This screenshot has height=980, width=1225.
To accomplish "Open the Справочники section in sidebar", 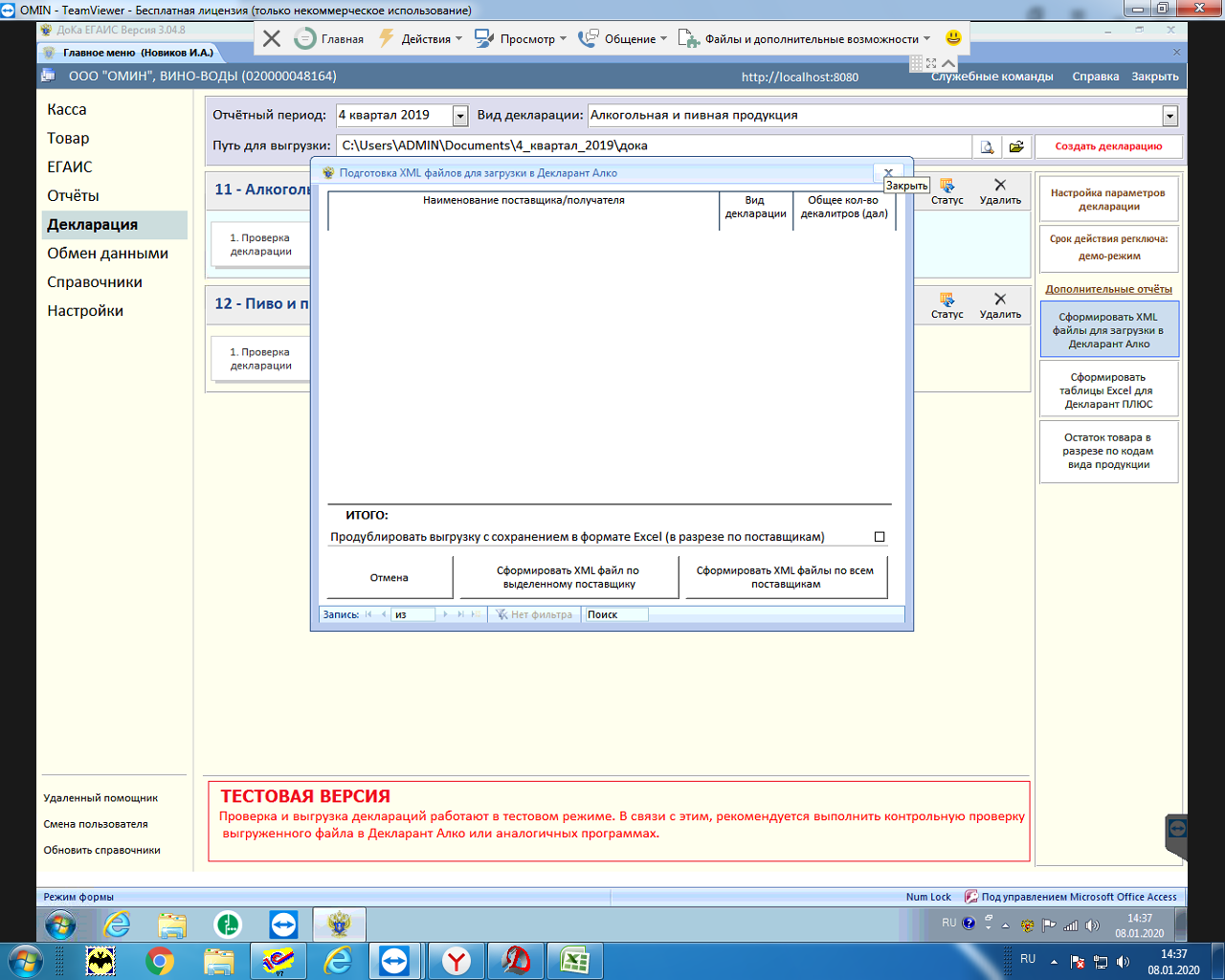I will [x=95, y=282].
